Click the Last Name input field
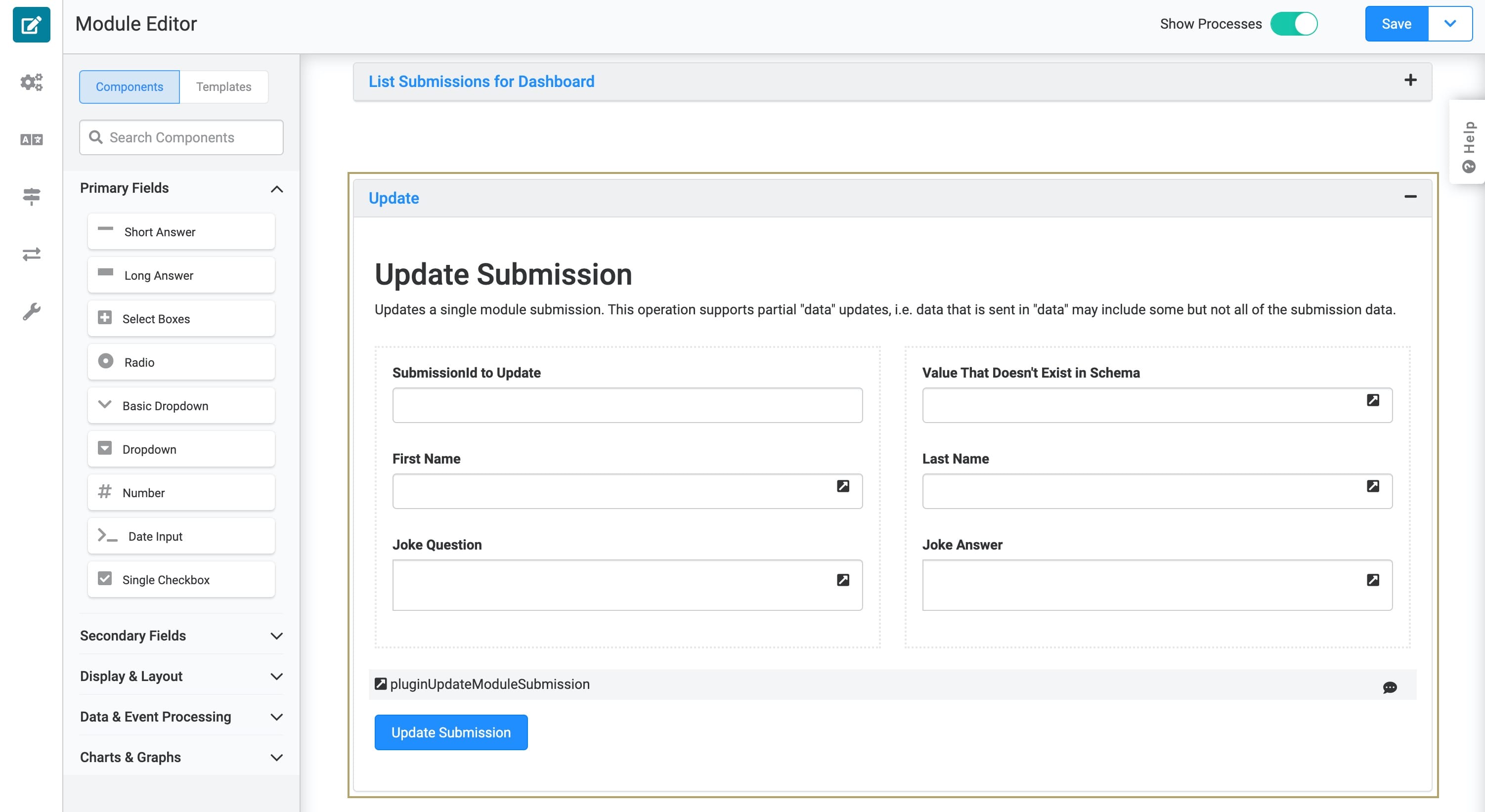The width and height of the screenshot is (1485, 812). click(x=1157, y=491)
